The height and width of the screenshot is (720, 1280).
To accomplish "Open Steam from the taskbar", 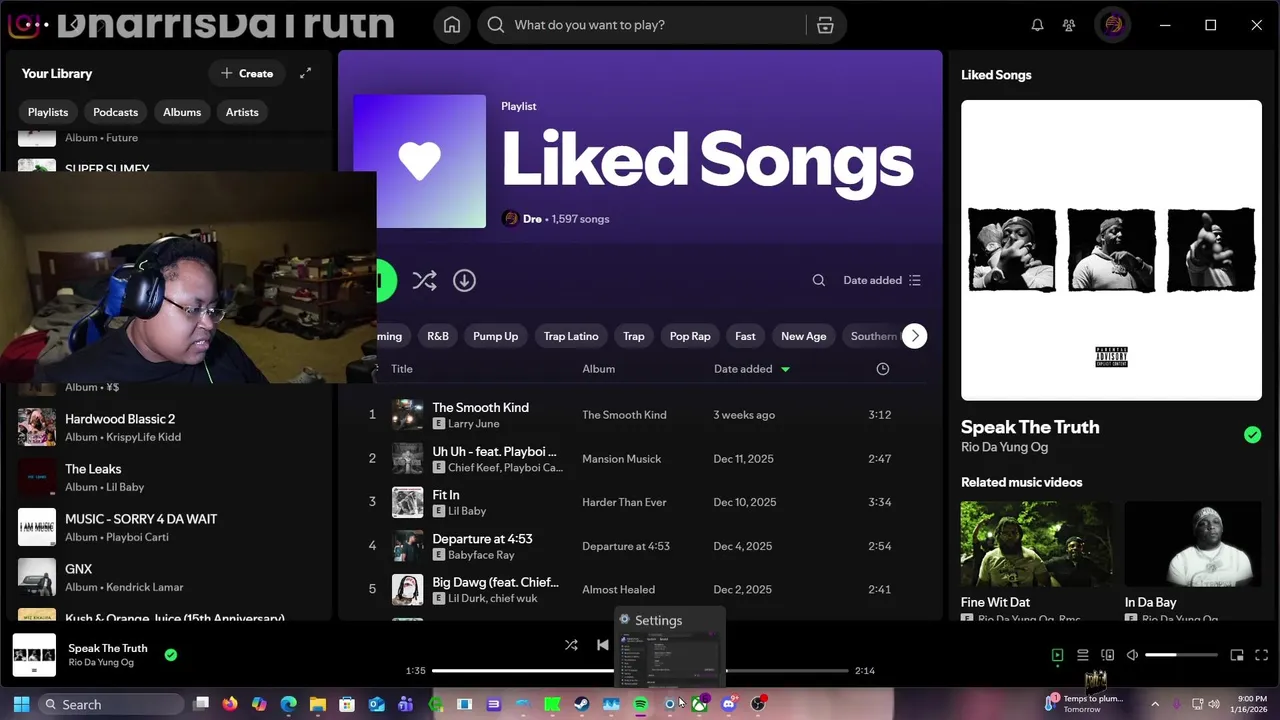I will tap(581, 704).
